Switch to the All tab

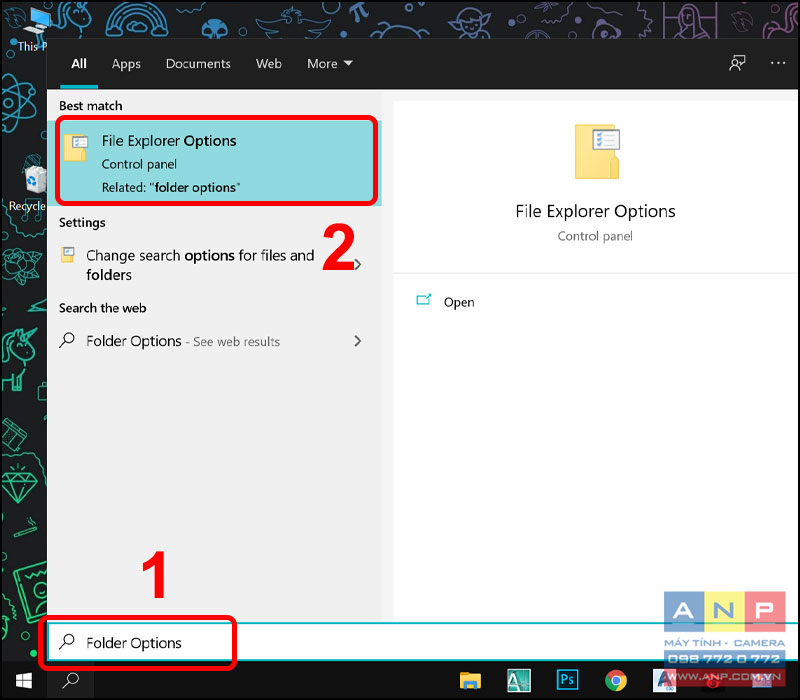point(79,64)
